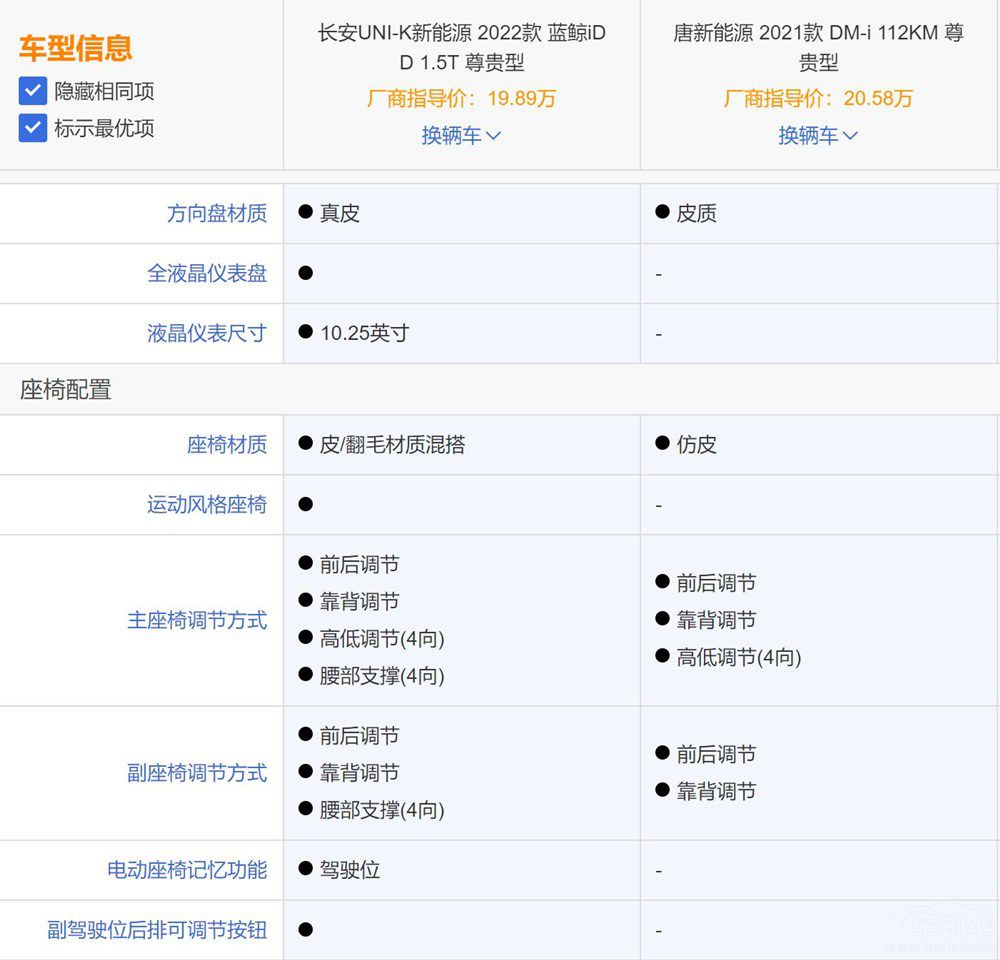Toggle the 标示最优项 checkbox
The image size is (1000, 960).
pyautogui.click(x=33, y=128)
